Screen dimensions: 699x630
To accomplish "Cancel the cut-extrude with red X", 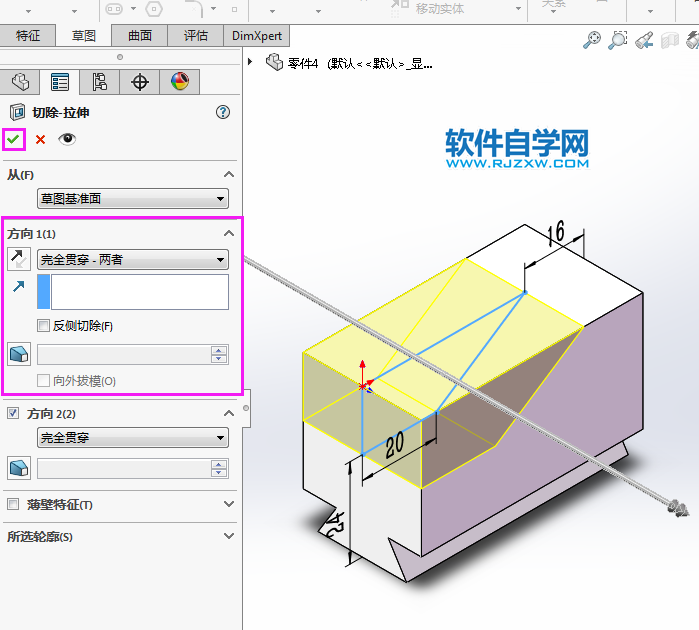I will click(x=41, y=140).
